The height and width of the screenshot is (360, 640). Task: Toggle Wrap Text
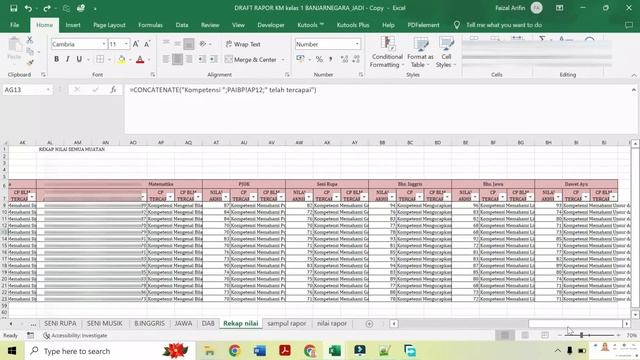243,44
